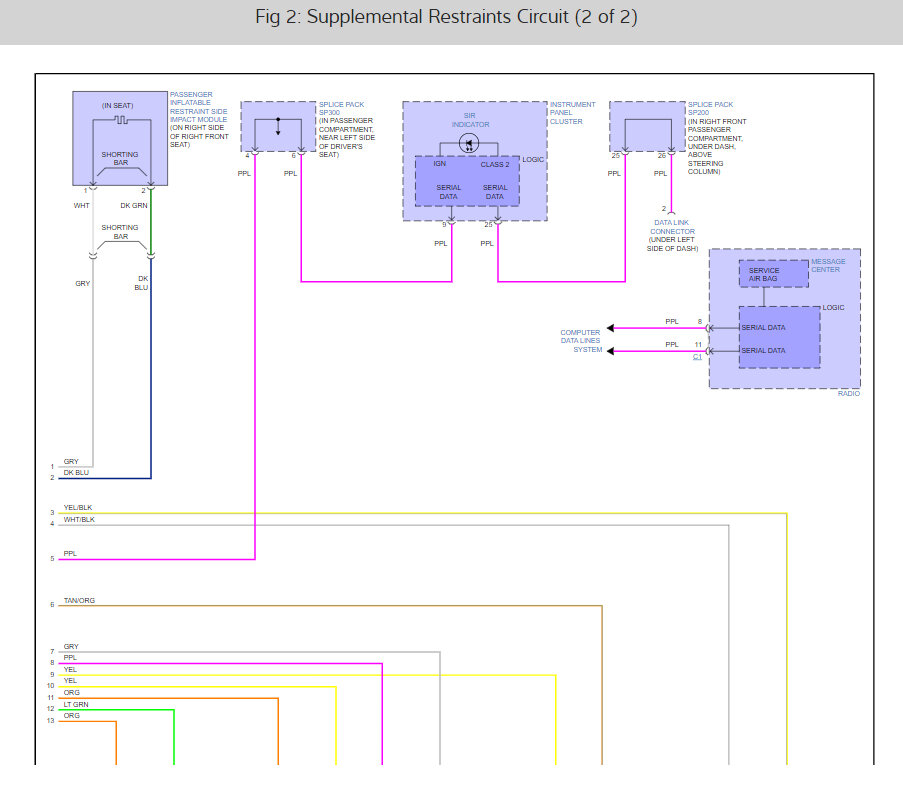The image size is (903, 795).
Task: Click the 'INSTRUMENT PANEL CLUSTER' label
Action: point(572,113)
